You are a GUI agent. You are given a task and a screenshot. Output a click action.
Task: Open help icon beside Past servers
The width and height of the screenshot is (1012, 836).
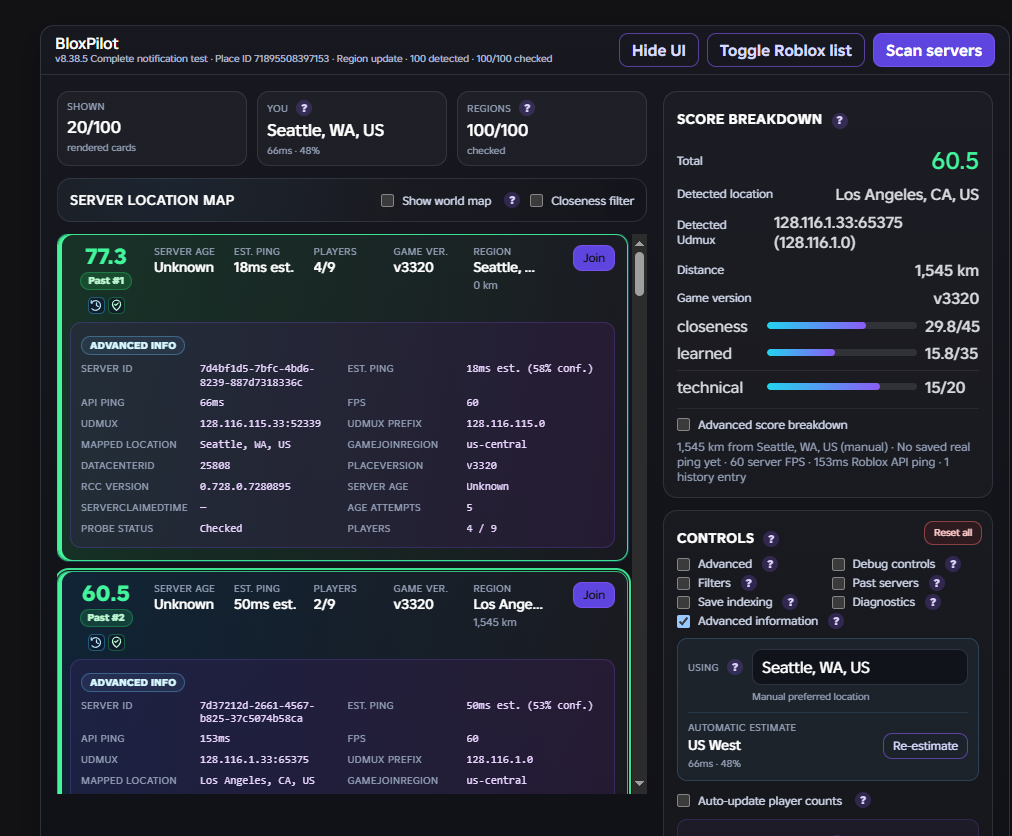point(936,583)
